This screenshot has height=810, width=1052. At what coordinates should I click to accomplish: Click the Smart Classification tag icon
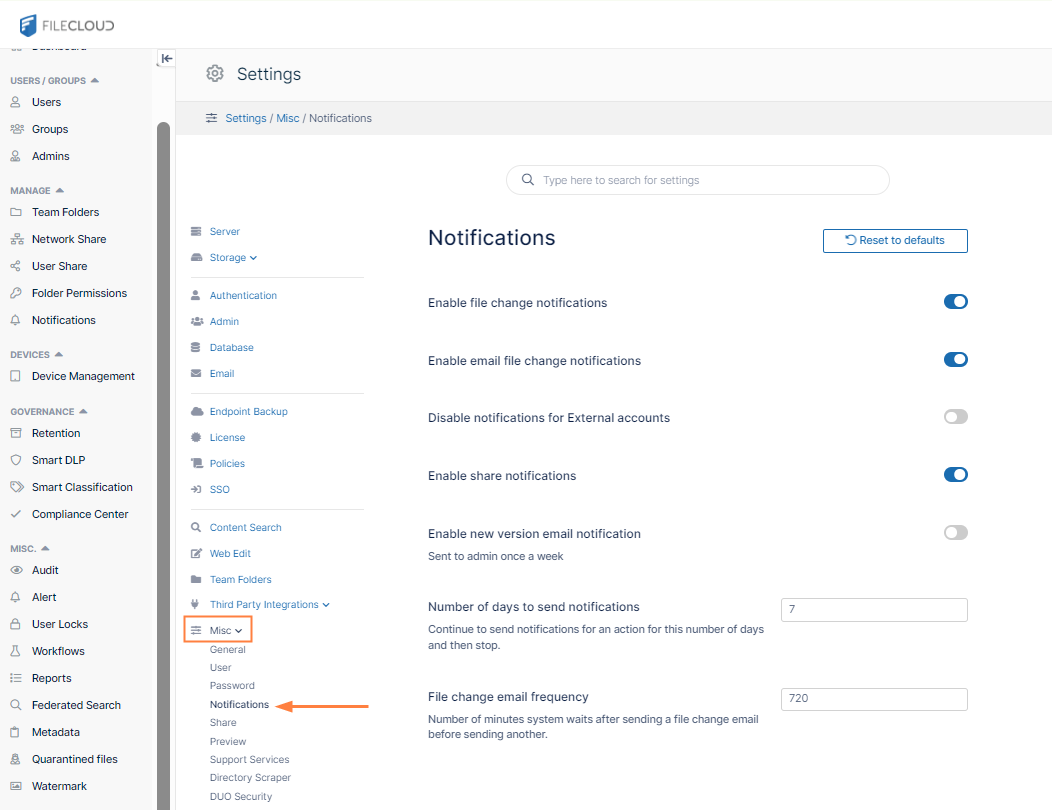coord(17,487)
